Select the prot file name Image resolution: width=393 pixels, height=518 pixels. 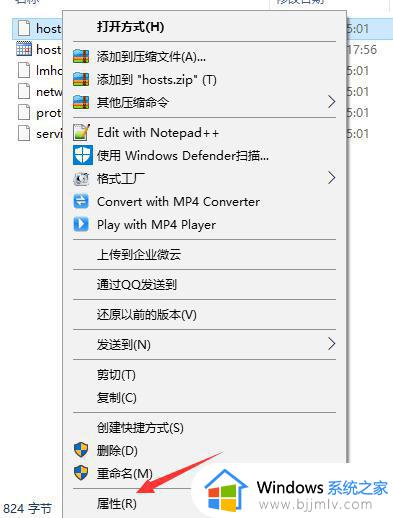click(x=49, y=113)
